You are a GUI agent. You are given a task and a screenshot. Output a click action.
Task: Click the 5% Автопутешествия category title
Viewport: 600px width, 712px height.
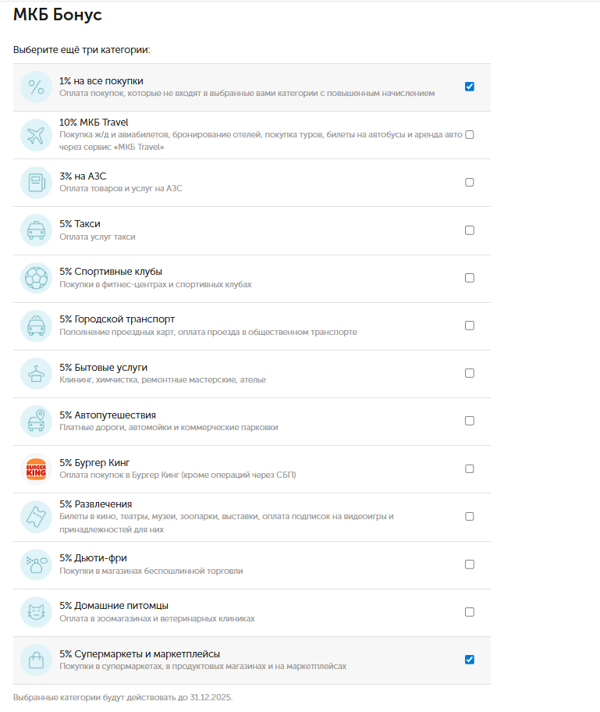(x=107, y=415)
